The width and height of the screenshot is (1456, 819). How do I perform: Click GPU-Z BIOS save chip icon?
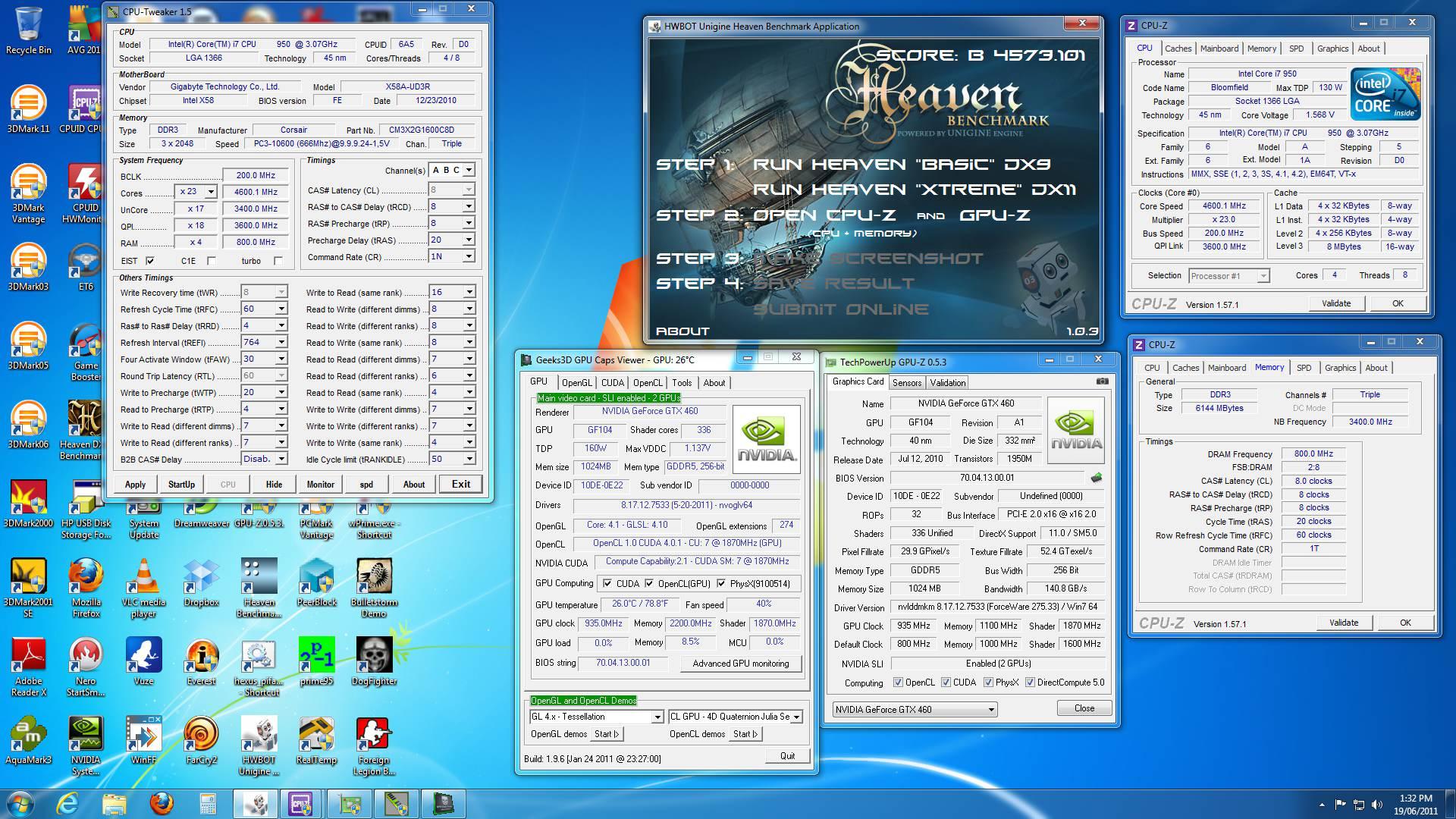1096,478
